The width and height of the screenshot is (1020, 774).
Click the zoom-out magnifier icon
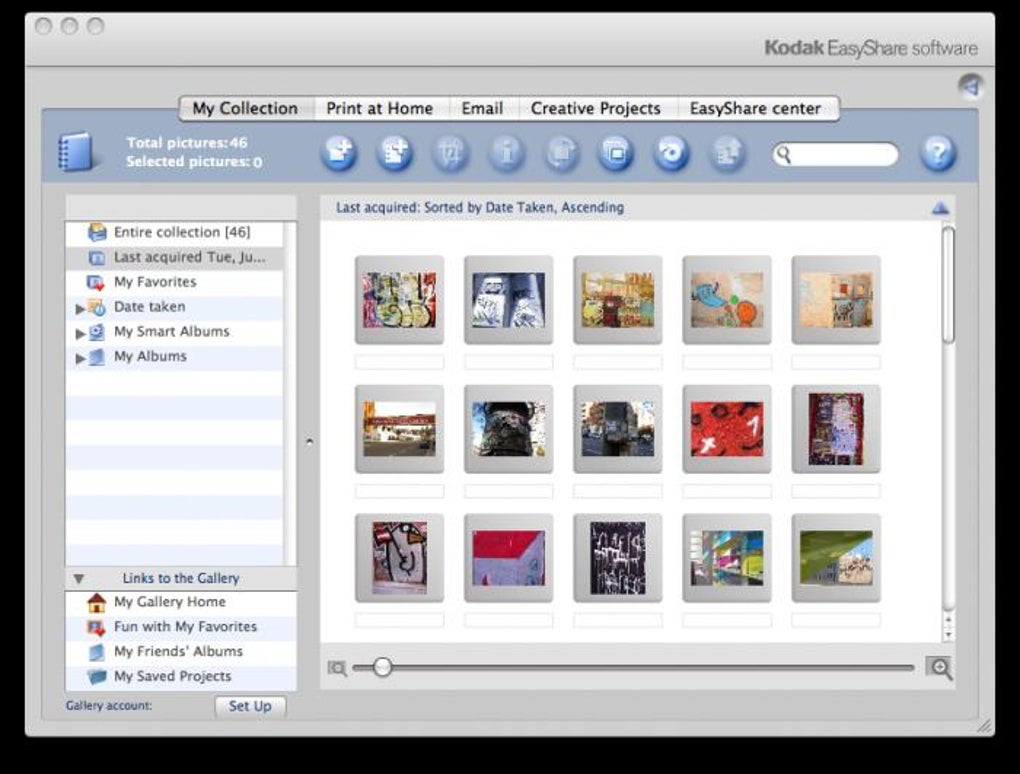(x=337, y=668)
